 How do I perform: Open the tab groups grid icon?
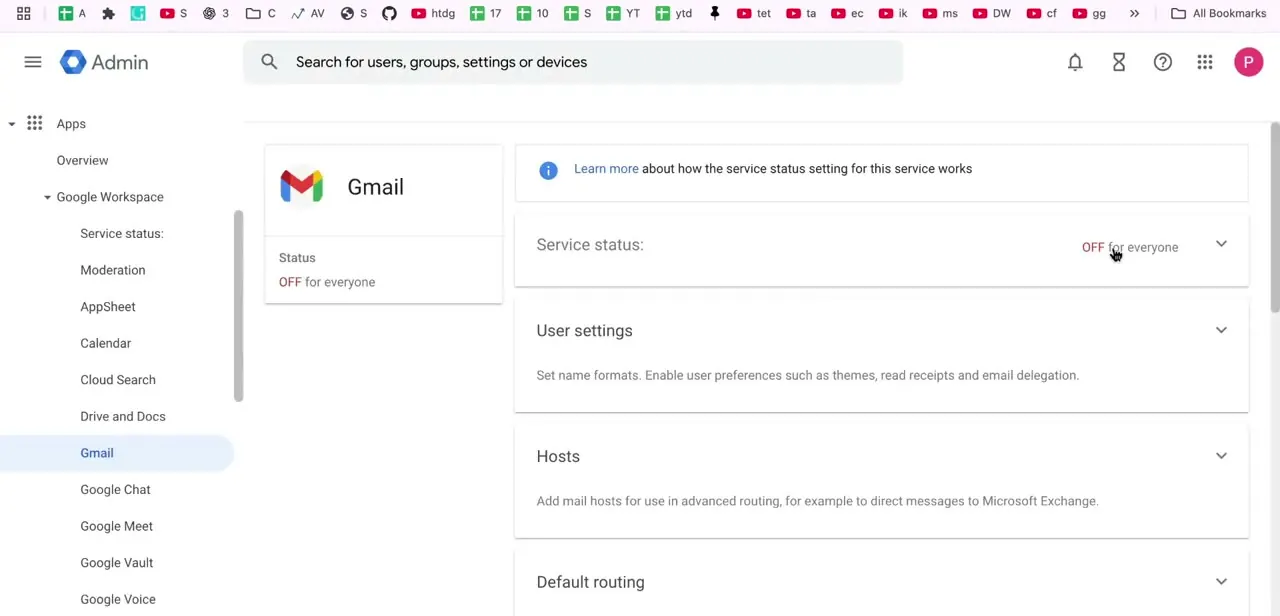(x=23, y=13)
